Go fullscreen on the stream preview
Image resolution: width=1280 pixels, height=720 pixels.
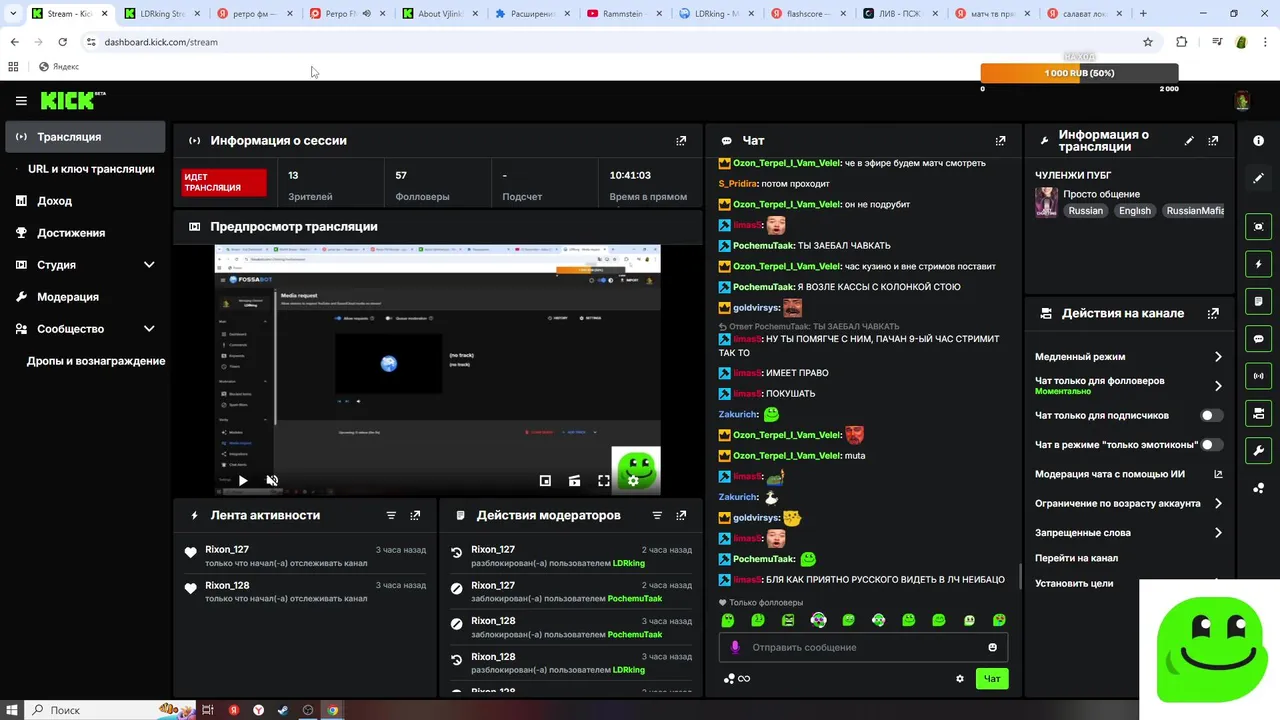[x=604, y=481]
